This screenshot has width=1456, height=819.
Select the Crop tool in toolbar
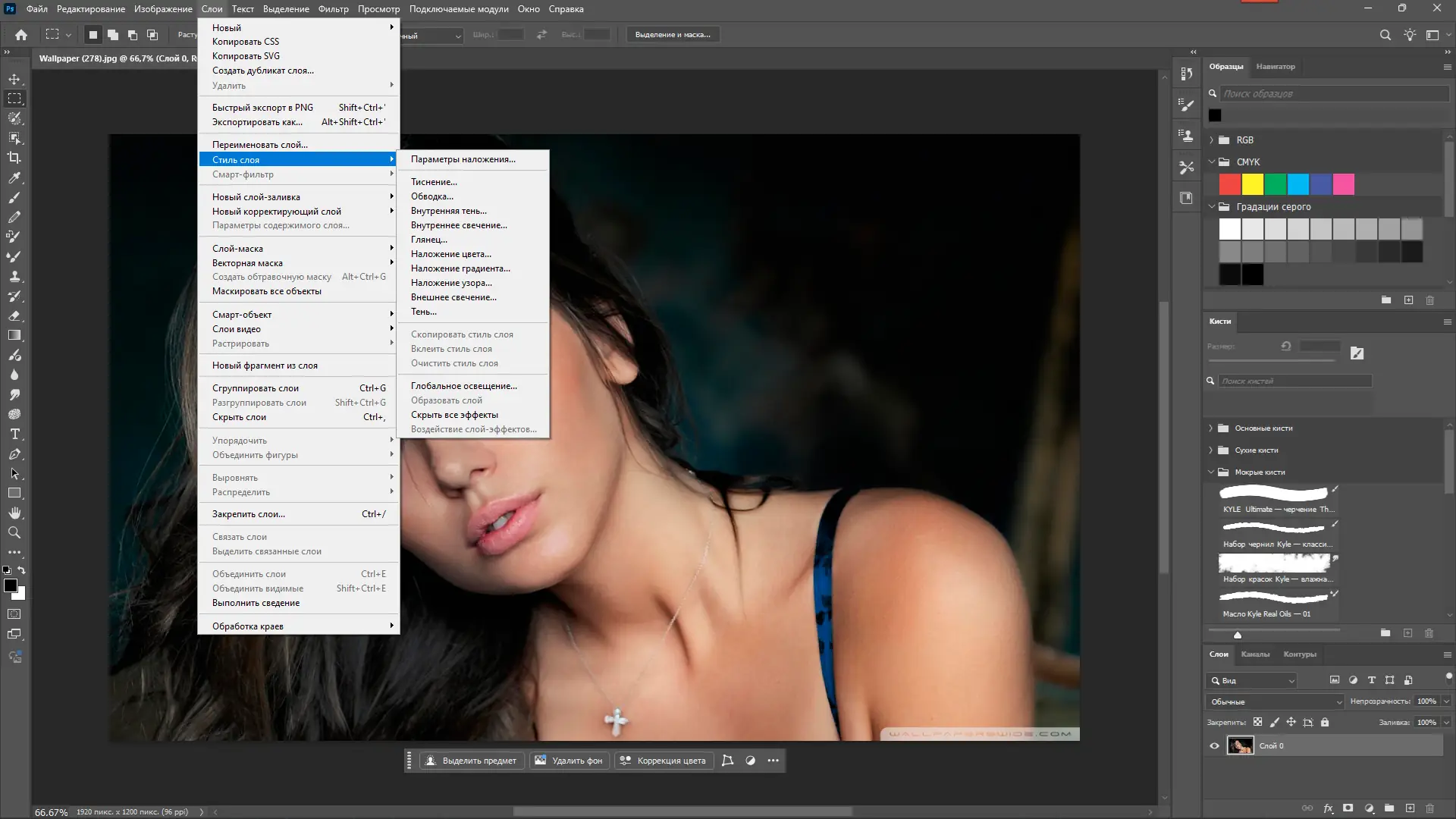tap(14, 158)
